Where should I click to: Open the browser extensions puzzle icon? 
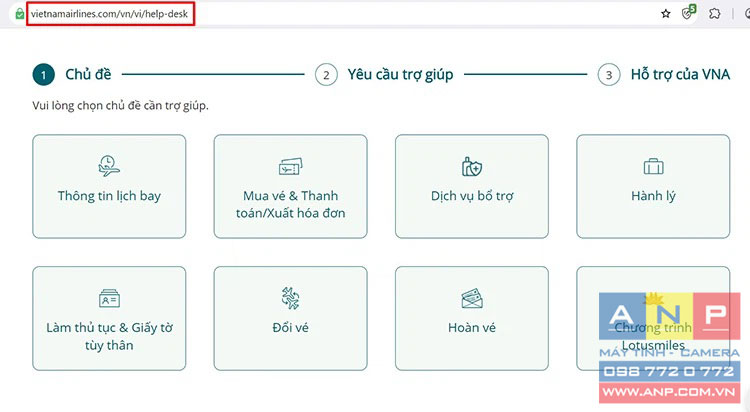(715, 13)
